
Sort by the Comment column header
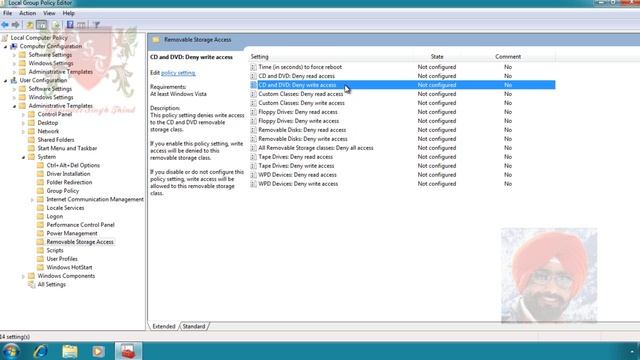click(508, 57)
